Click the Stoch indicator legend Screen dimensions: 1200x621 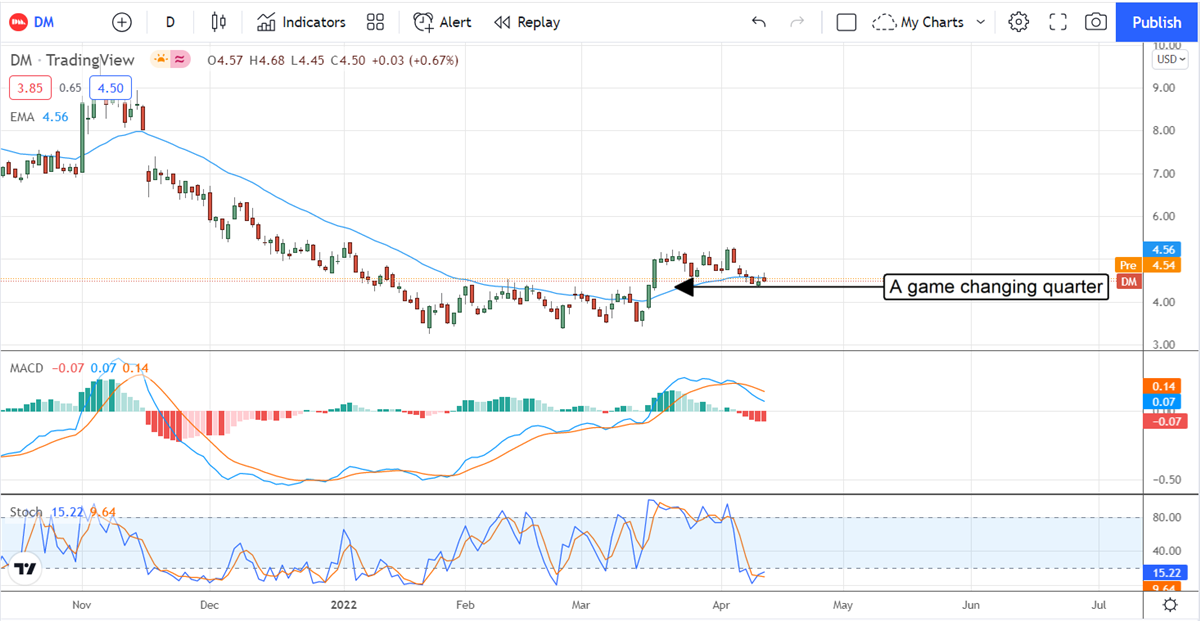pyautogui.click(x=26, y=512)
